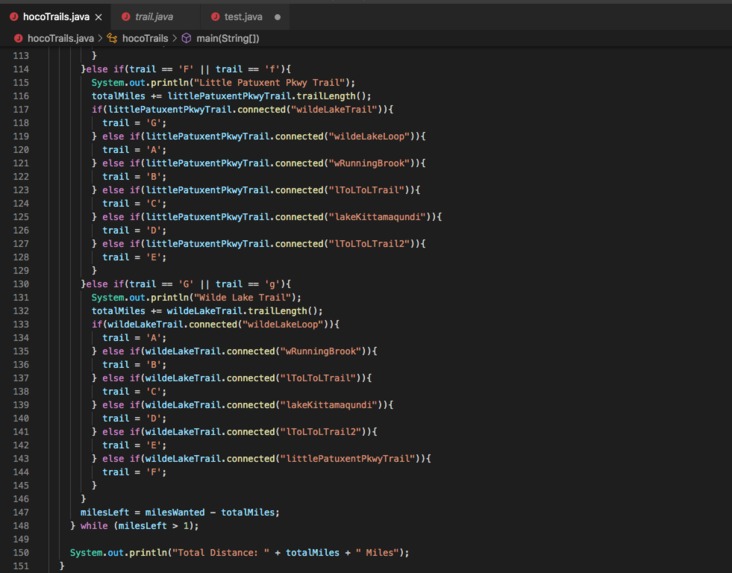The height and width of the screenshot is (573, 732).
Task: Click "wildeLakeLoop" string on line 133
Action: click(283, 324)
